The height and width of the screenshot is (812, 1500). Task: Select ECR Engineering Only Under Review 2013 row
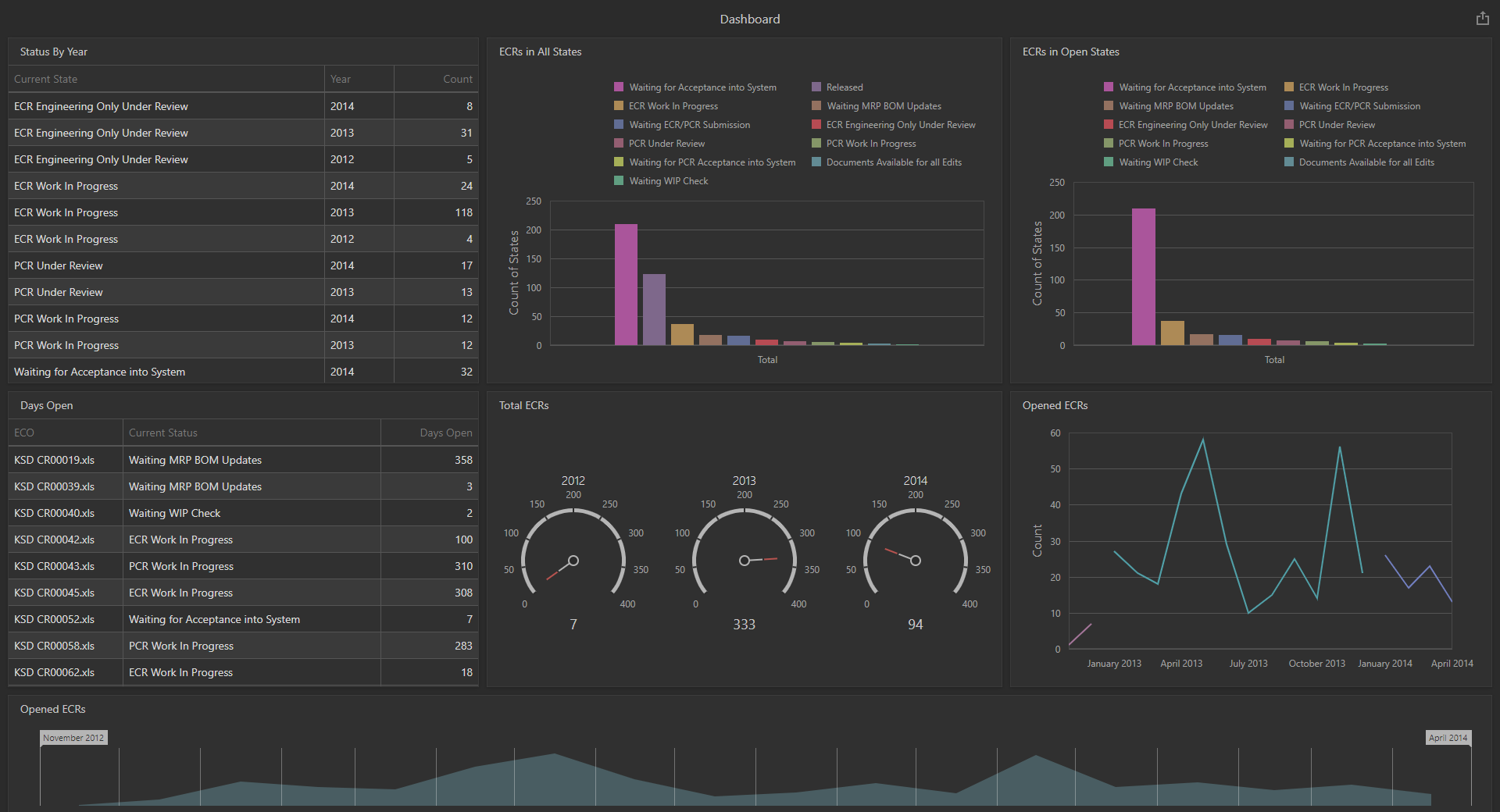tap(243, 133)
